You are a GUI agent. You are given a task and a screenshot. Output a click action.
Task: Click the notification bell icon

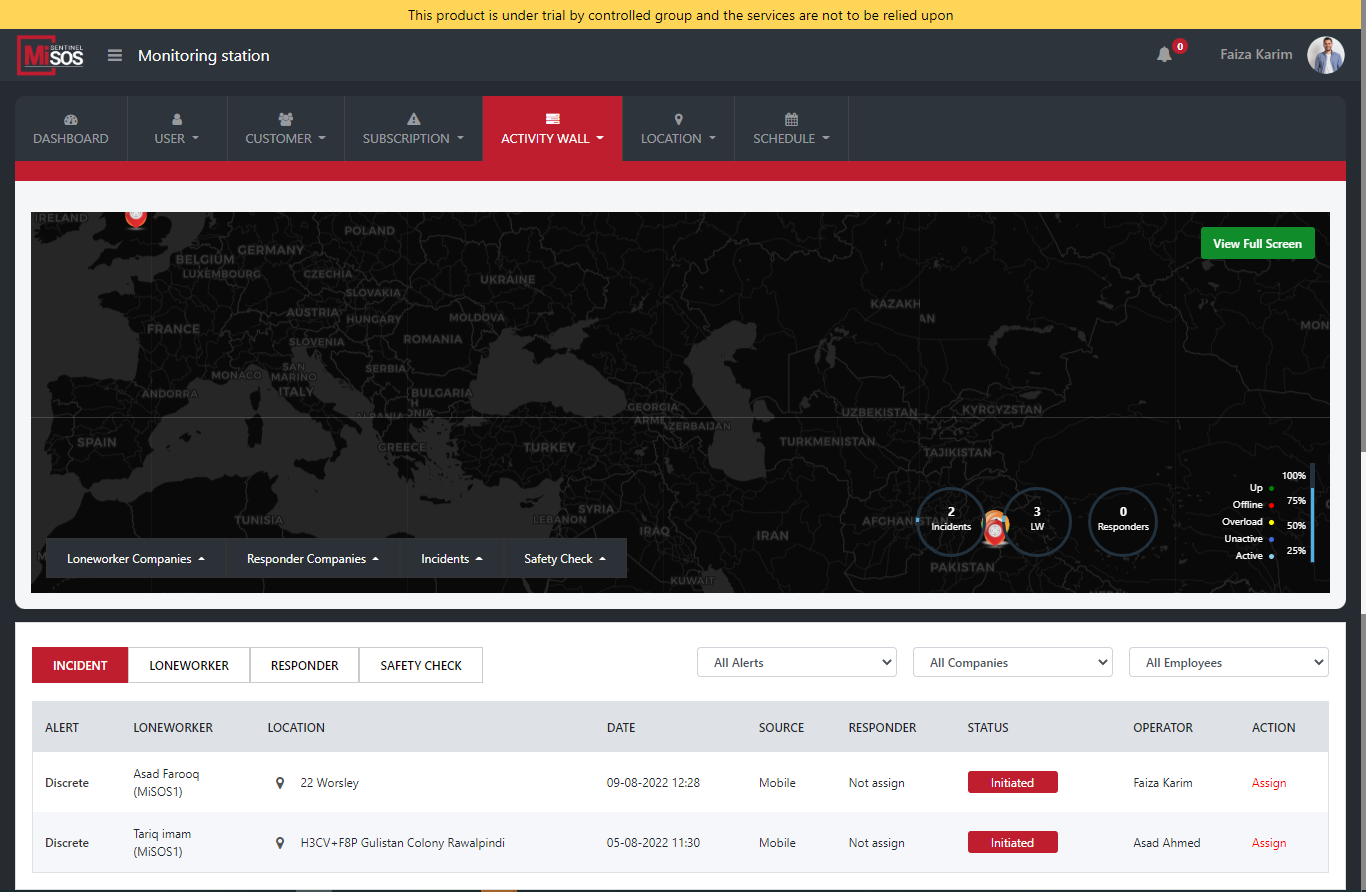(x=1164, y=55)
